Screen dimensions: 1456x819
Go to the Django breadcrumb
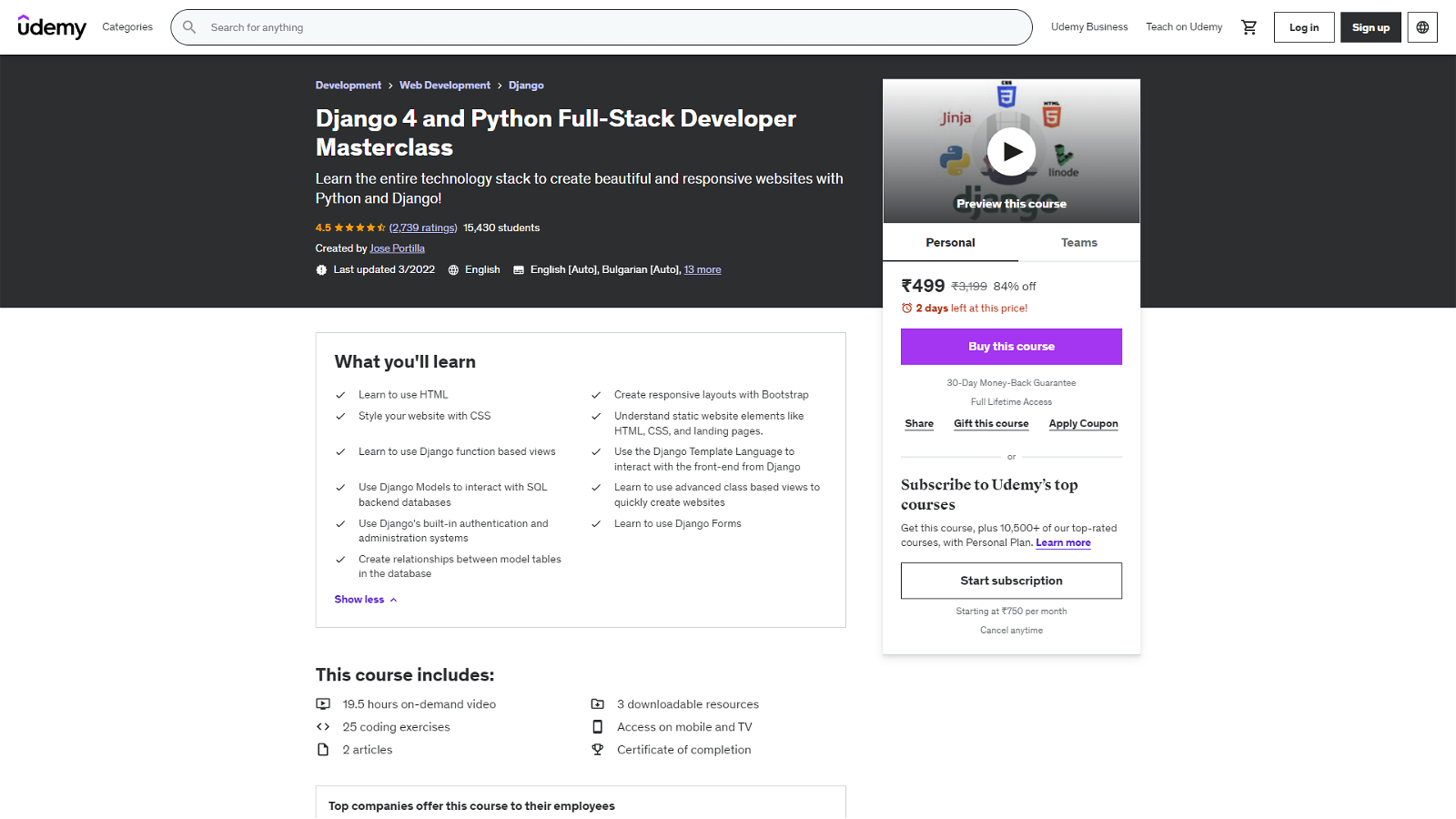(x=526, y=86)
